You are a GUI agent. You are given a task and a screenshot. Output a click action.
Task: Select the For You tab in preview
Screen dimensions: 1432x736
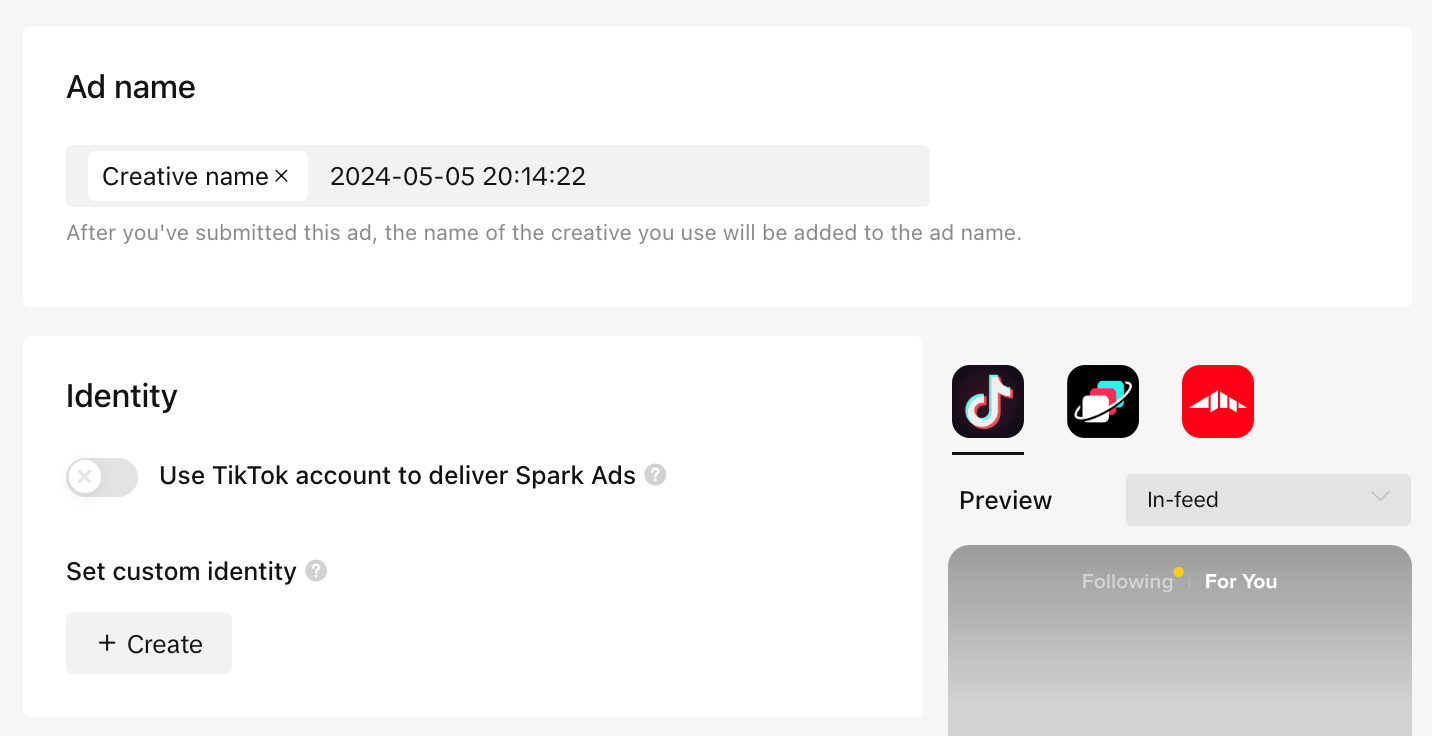1241,582
